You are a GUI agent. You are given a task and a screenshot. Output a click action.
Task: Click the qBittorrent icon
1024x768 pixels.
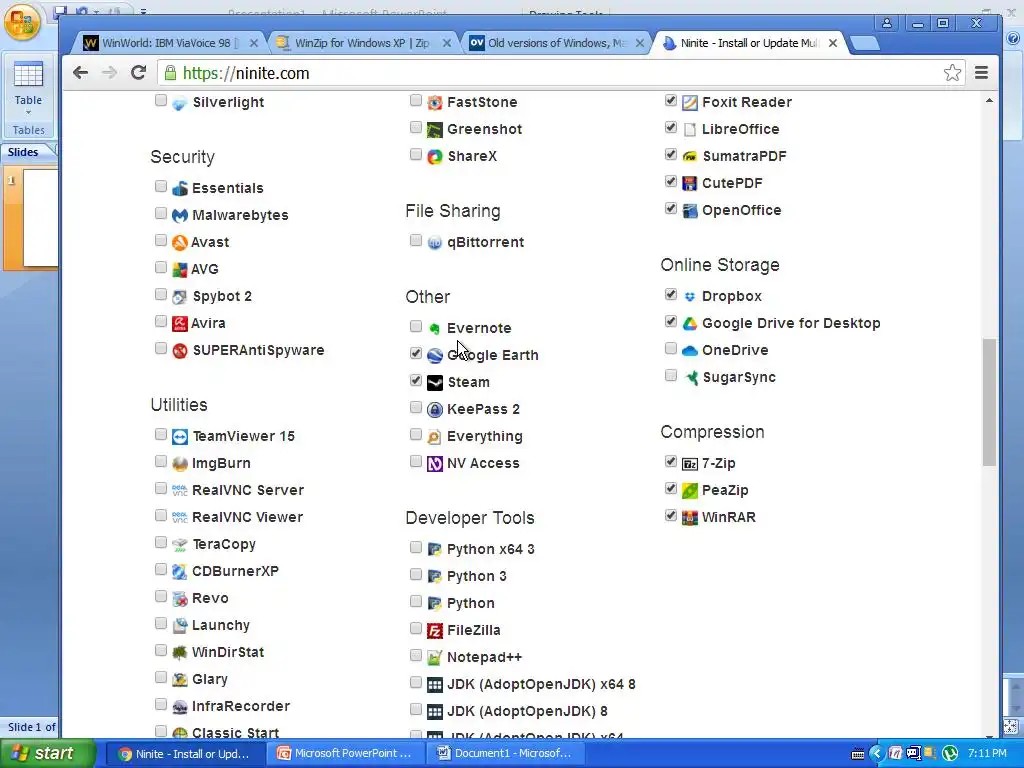point(435,242)
